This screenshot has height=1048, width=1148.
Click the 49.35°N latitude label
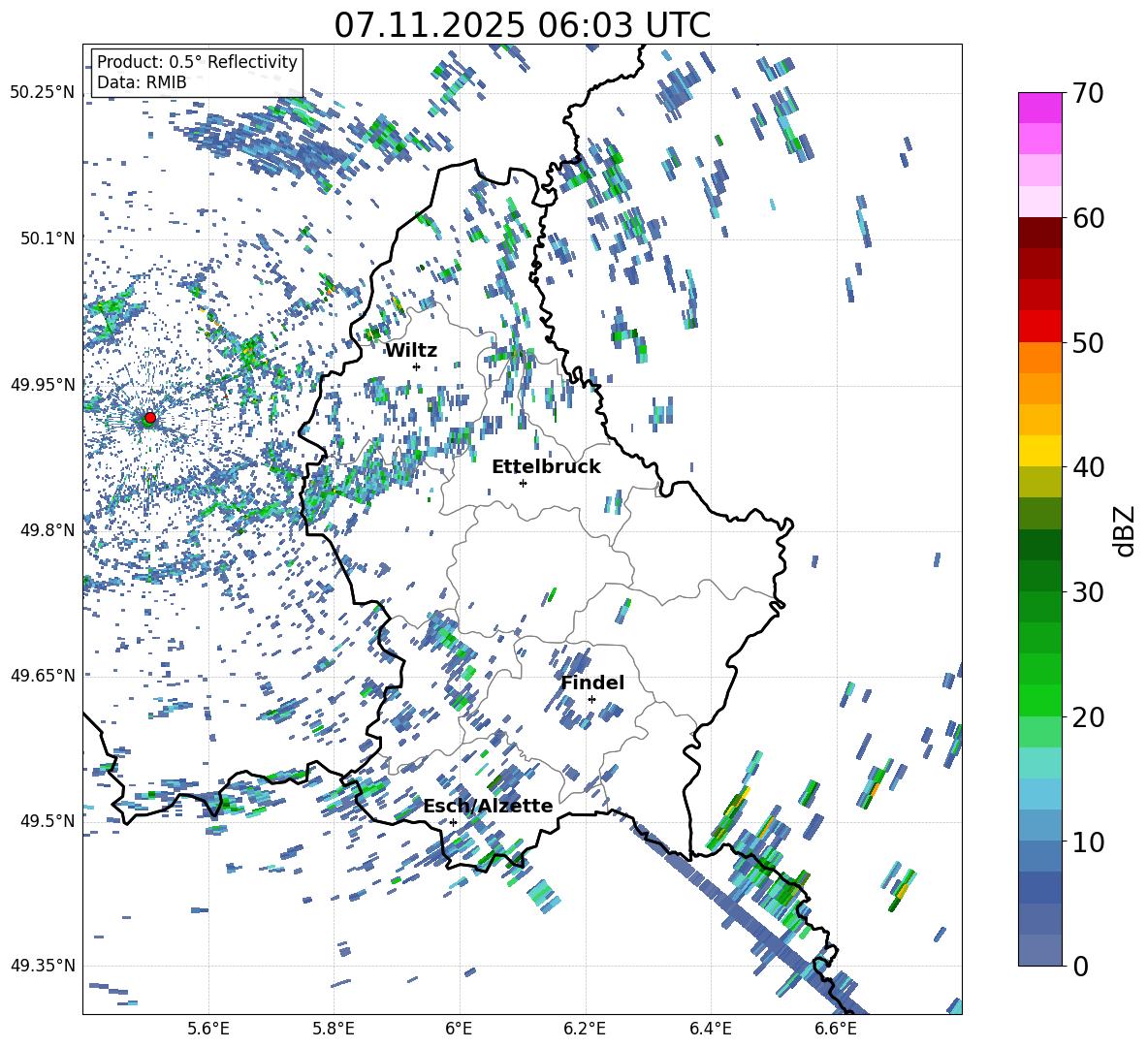43,966
